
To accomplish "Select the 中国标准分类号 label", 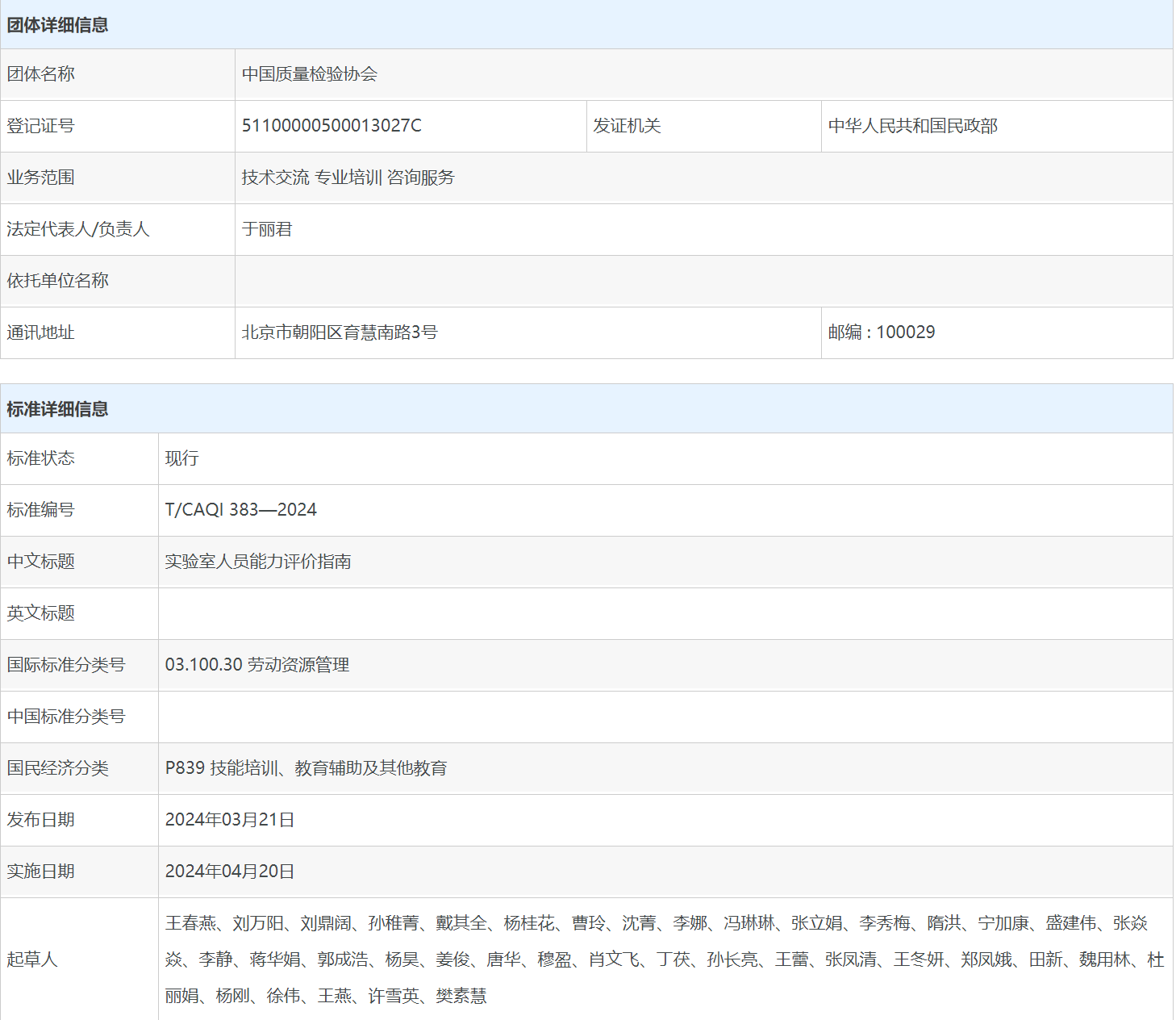I will coord(66,717).
